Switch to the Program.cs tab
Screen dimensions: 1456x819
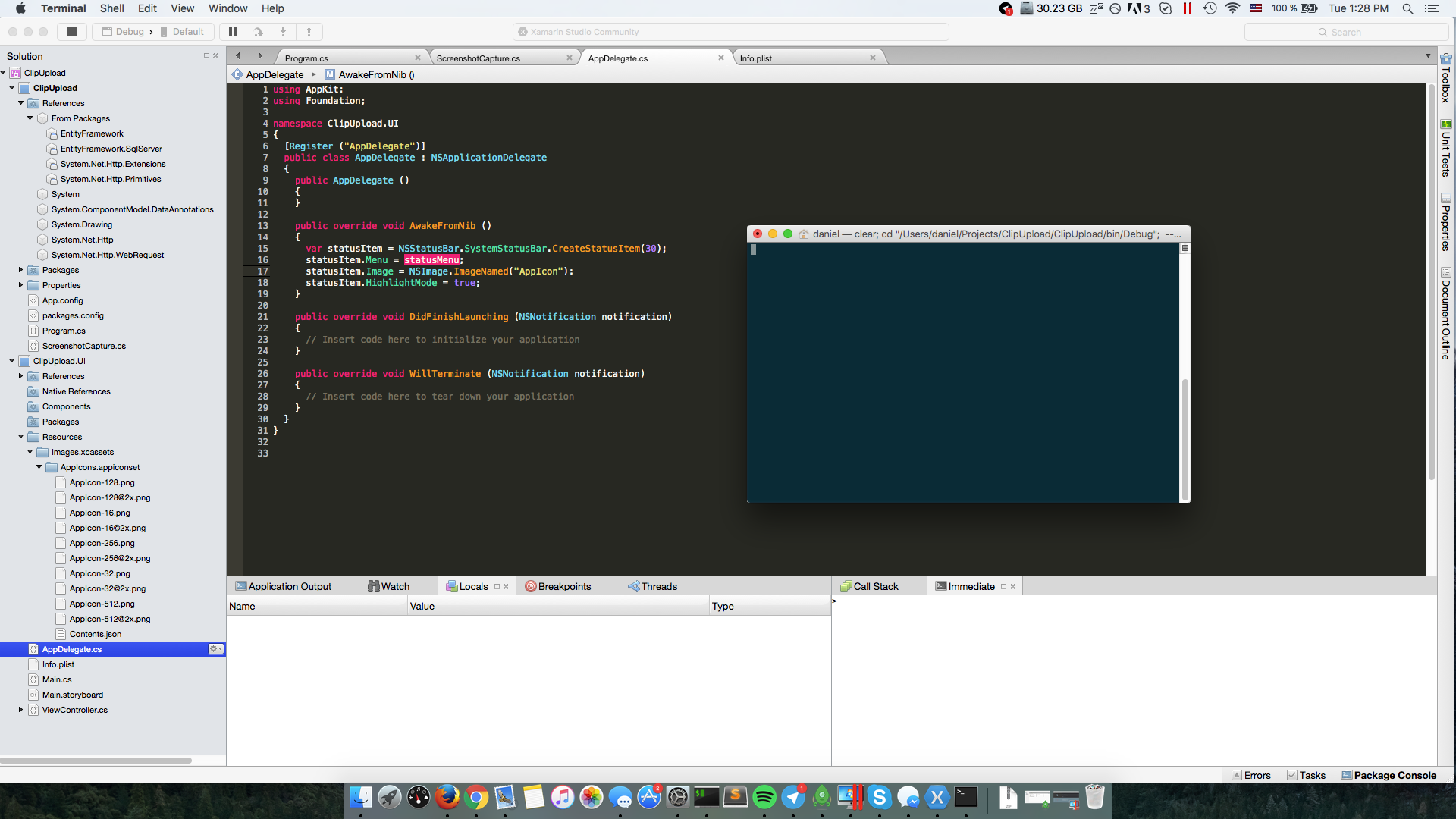click(306, 58)
